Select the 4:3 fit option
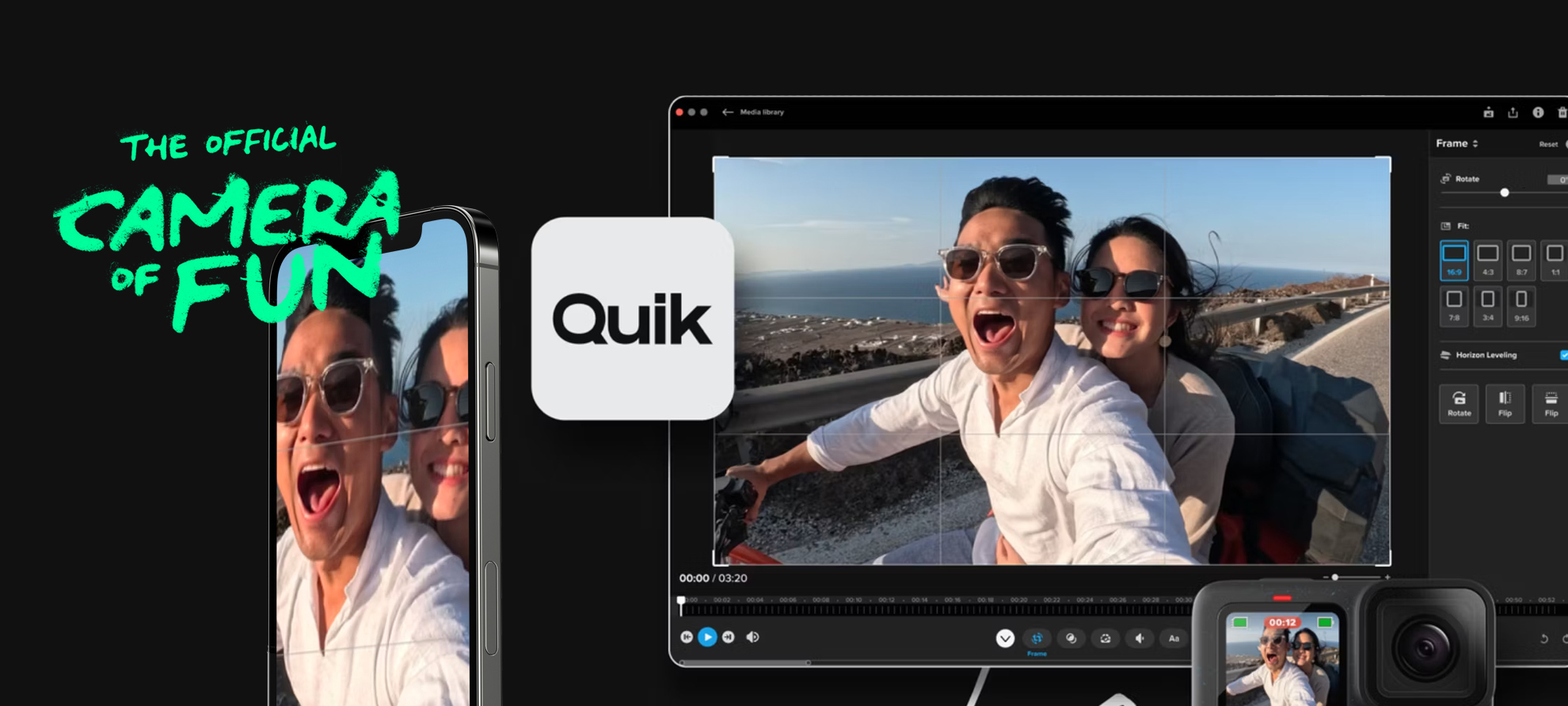 point(1488,260)
